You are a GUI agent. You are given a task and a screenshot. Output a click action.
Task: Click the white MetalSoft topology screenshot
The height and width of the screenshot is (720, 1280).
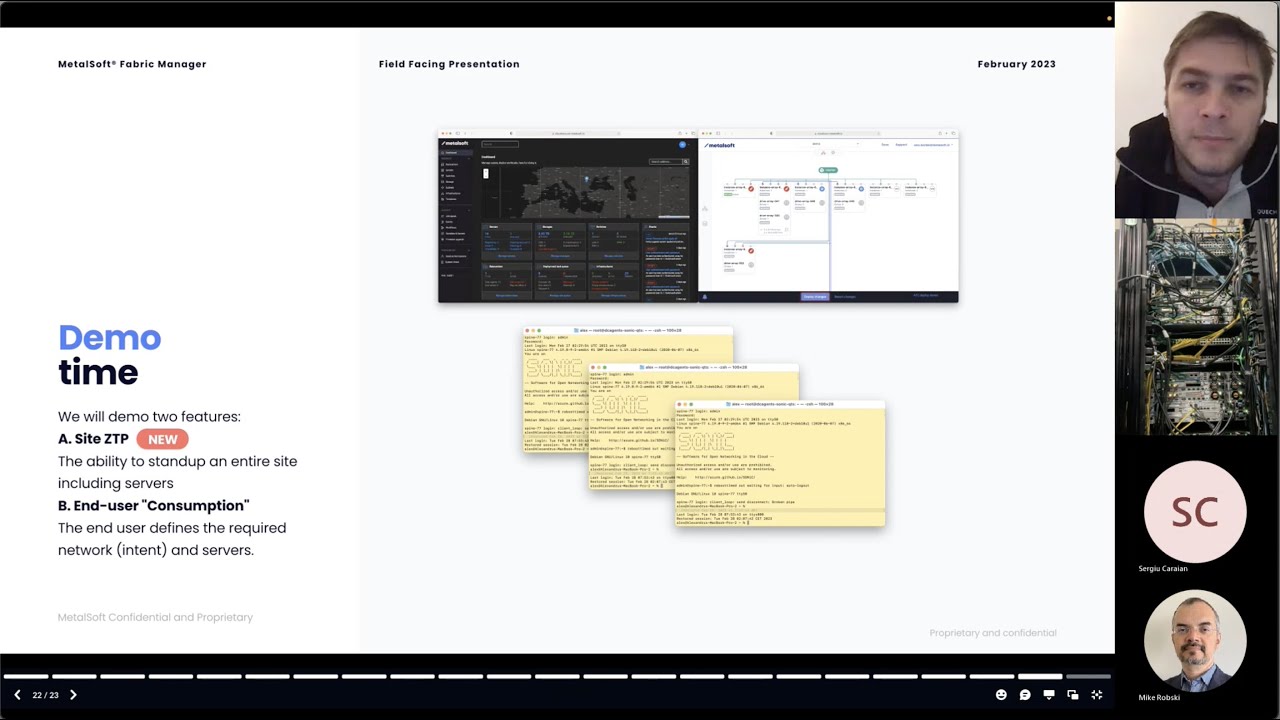[x=828, y=217]
